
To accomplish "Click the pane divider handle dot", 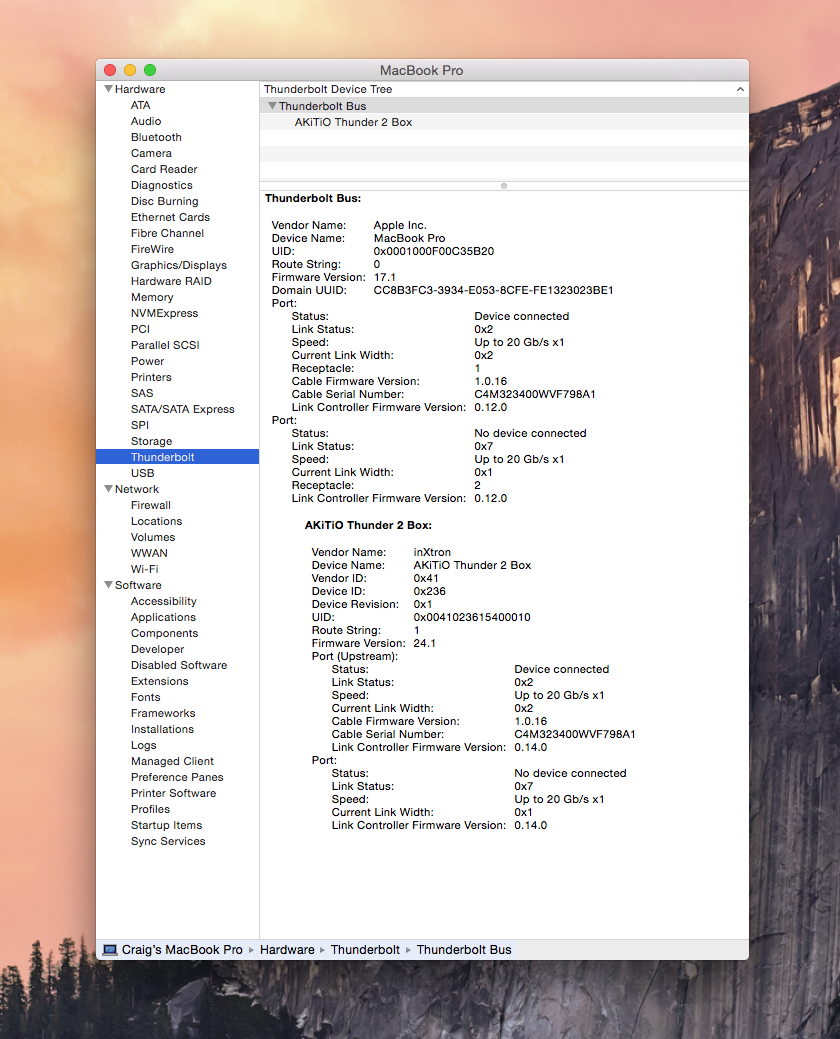I will coord(504,186).
